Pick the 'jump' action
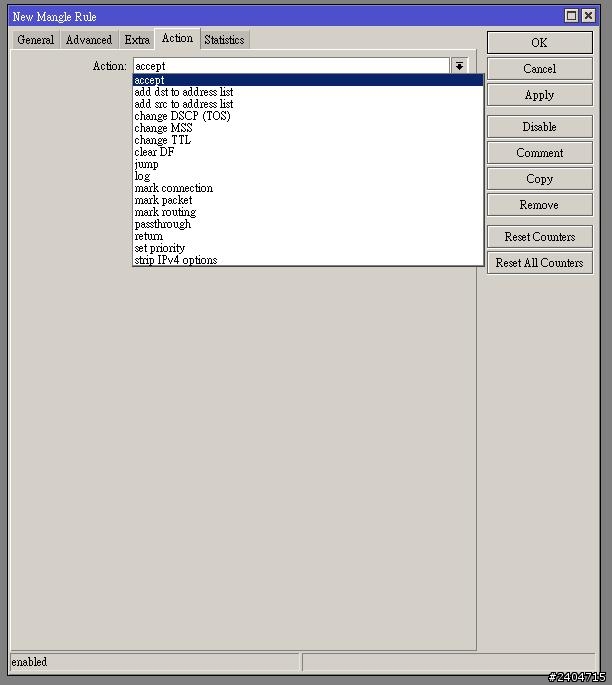 [308, 164]
